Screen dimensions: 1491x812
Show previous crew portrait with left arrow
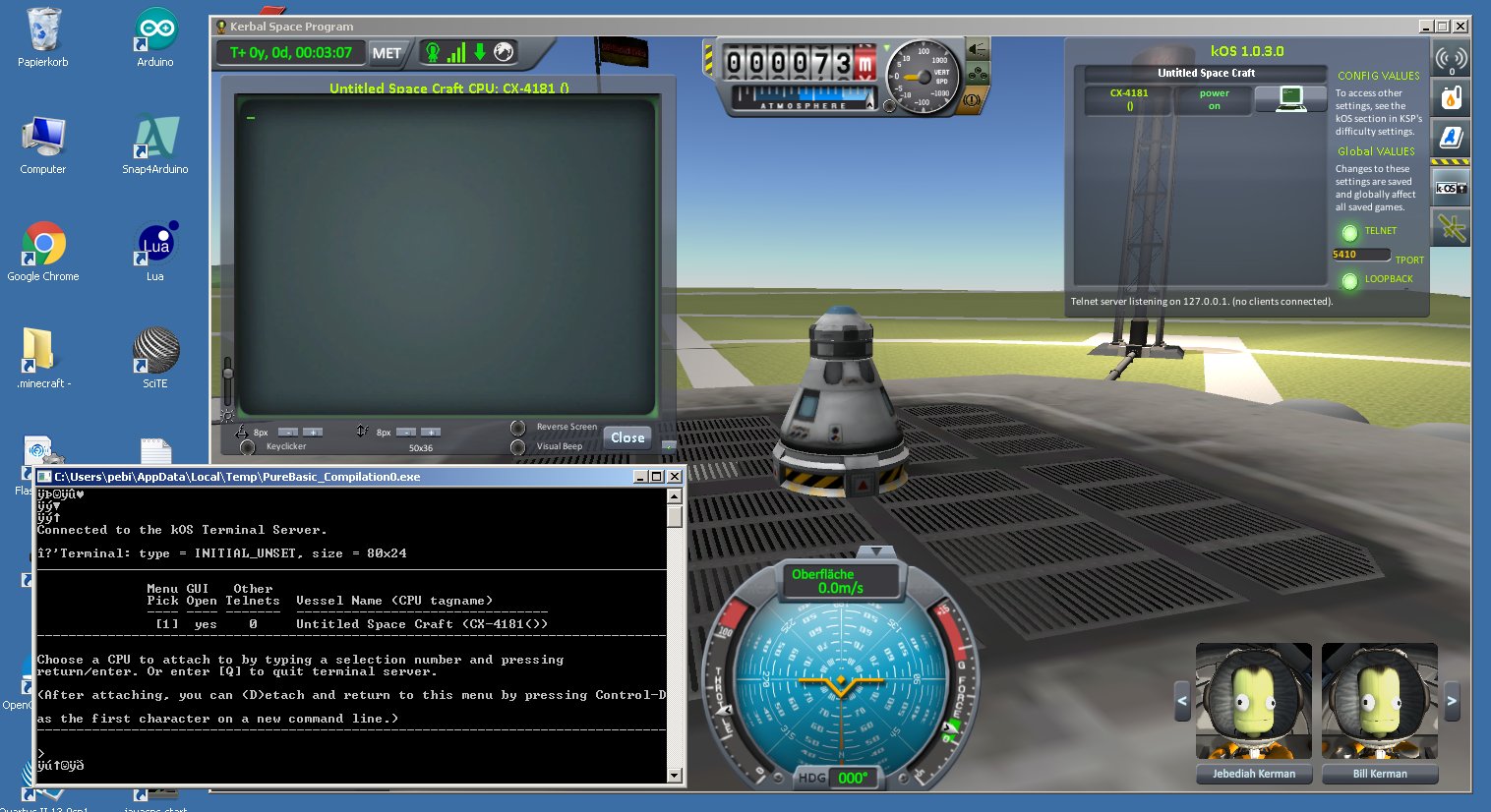point(1182,701)
